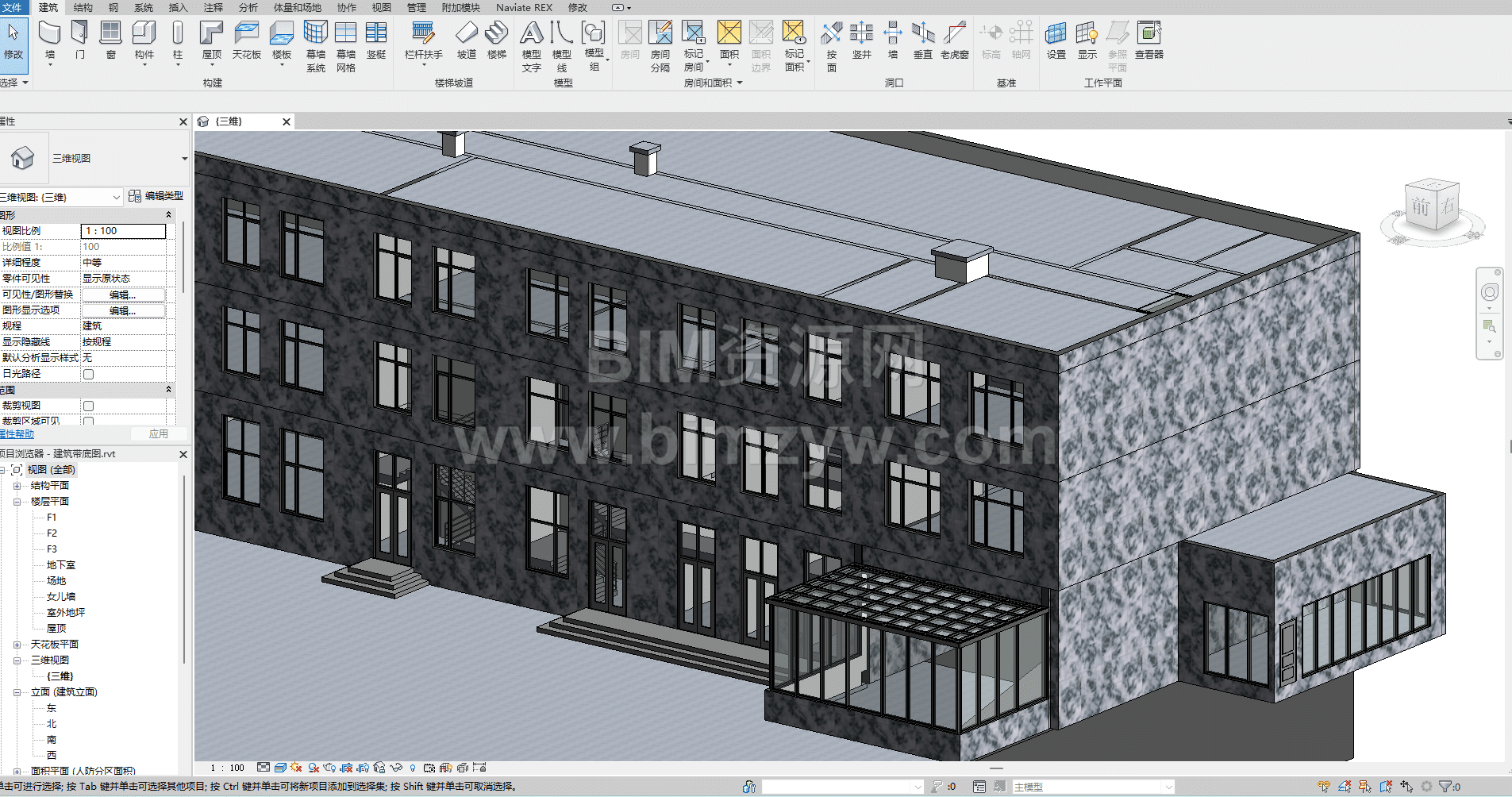
Task: Toggle the 日光路径 checkbox
Action: click(89, 374)
